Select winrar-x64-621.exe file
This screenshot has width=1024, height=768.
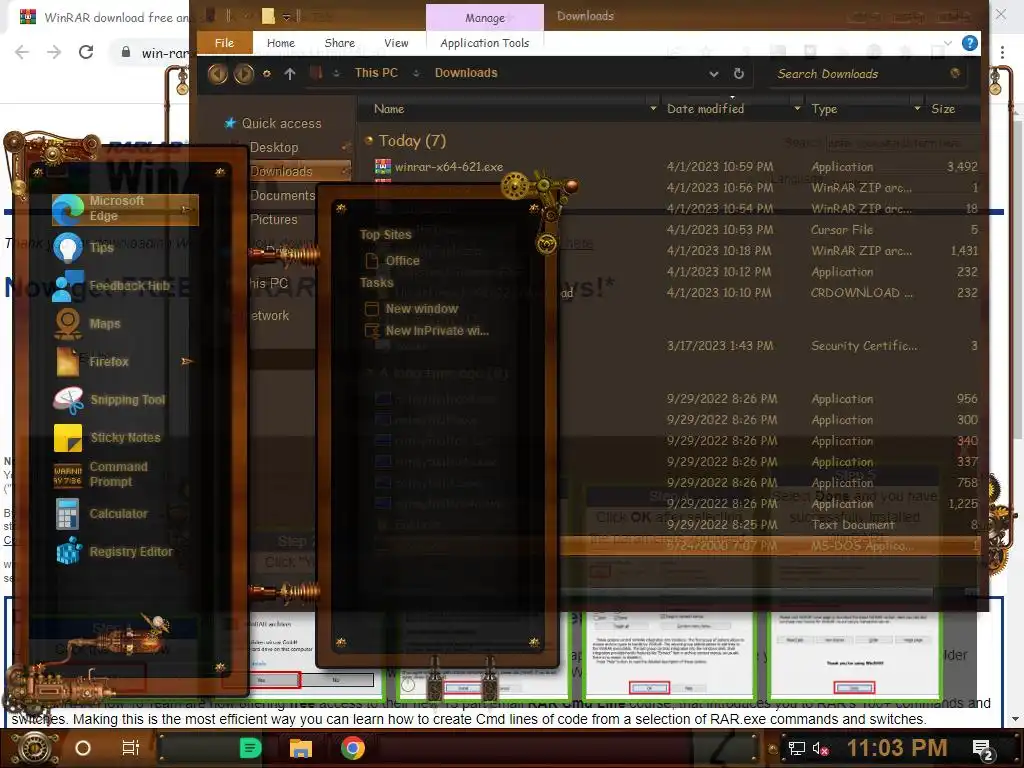(x=449, y=167)
